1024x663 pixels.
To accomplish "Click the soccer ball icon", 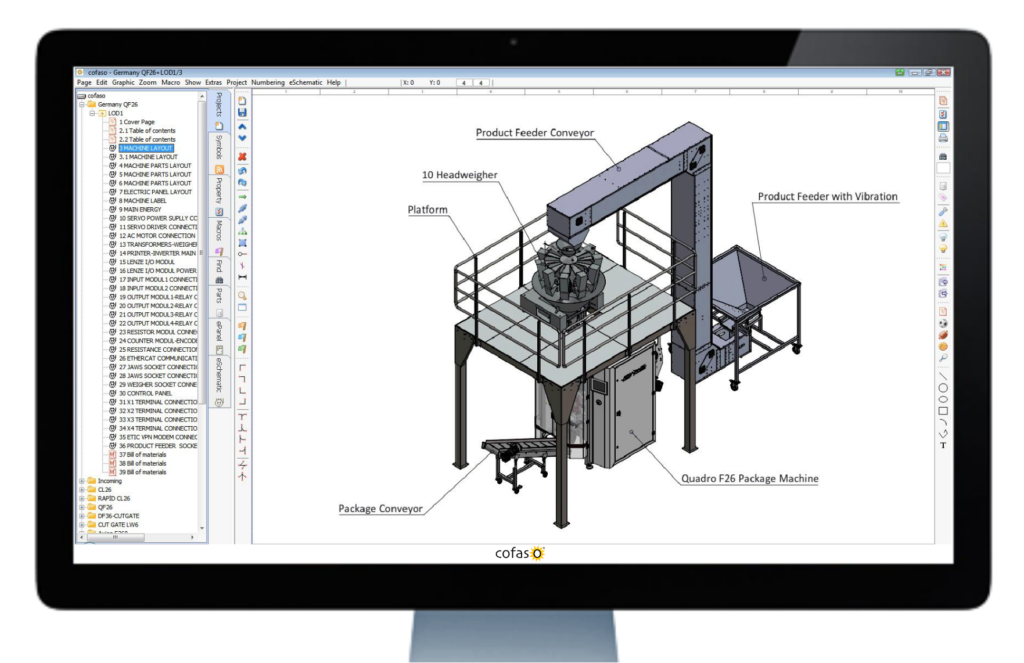I will pos(943,323).
